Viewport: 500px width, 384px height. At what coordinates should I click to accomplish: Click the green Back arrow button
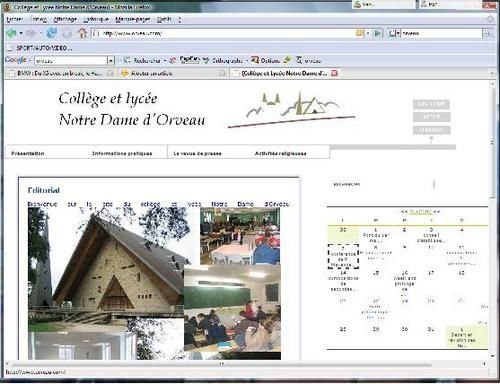pos(11,33)
